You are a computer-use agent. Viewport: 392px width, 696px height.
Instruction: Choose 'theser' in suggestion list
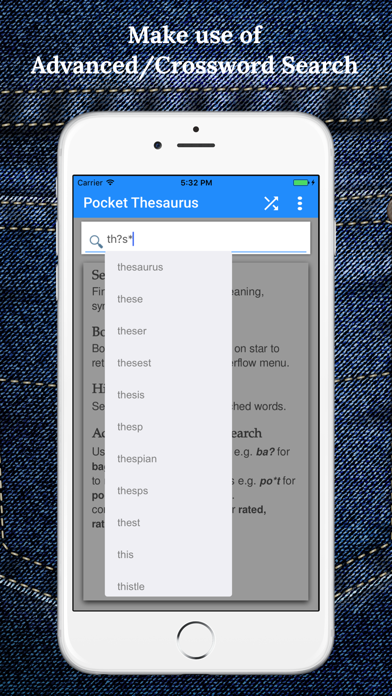pos(168,331)
